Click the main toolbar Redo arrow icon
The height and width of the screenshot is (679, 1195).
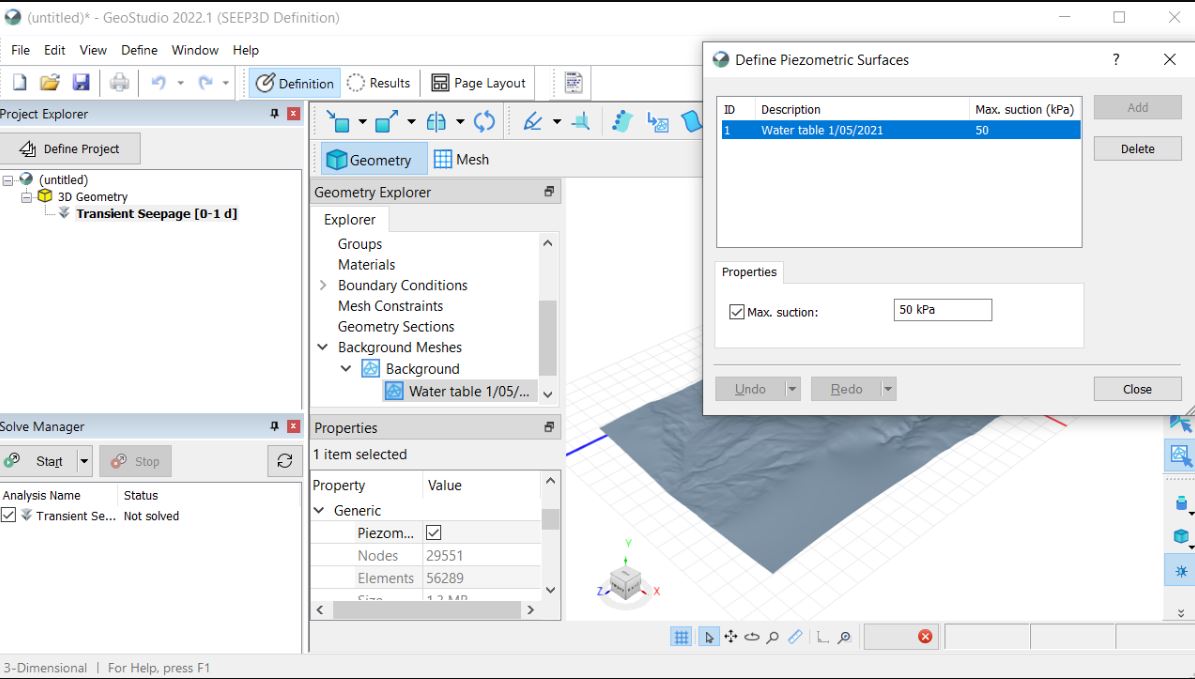click(205, 82)
